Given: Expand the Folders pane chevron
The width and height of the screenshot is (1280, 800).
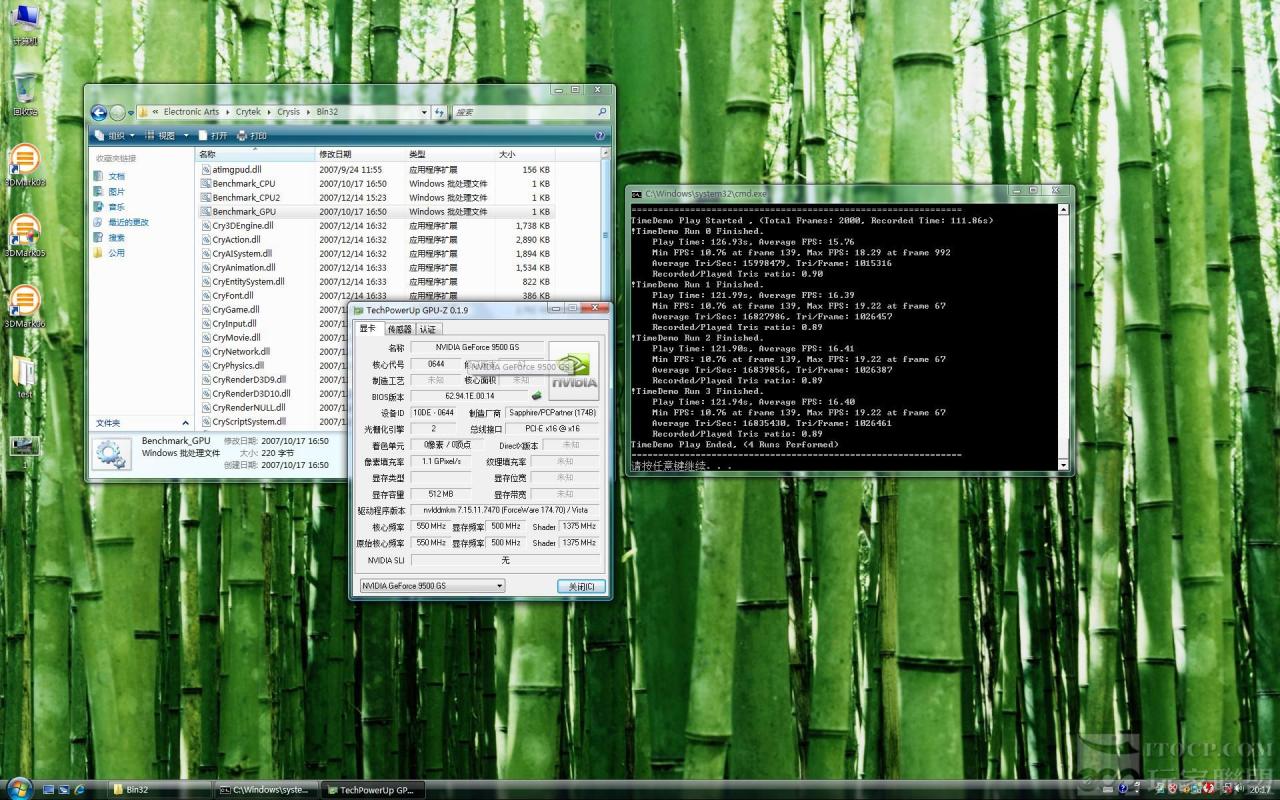Looking at the screenshot, I should [185, 423].
